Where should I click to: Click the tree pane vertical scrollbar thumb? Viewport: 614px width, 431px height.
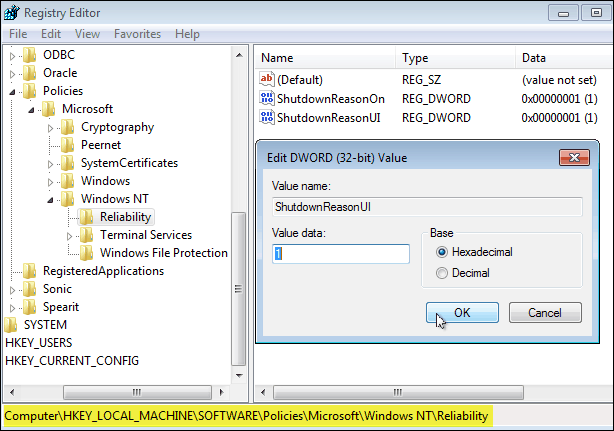pyautogui.click(x=238, y=289)
